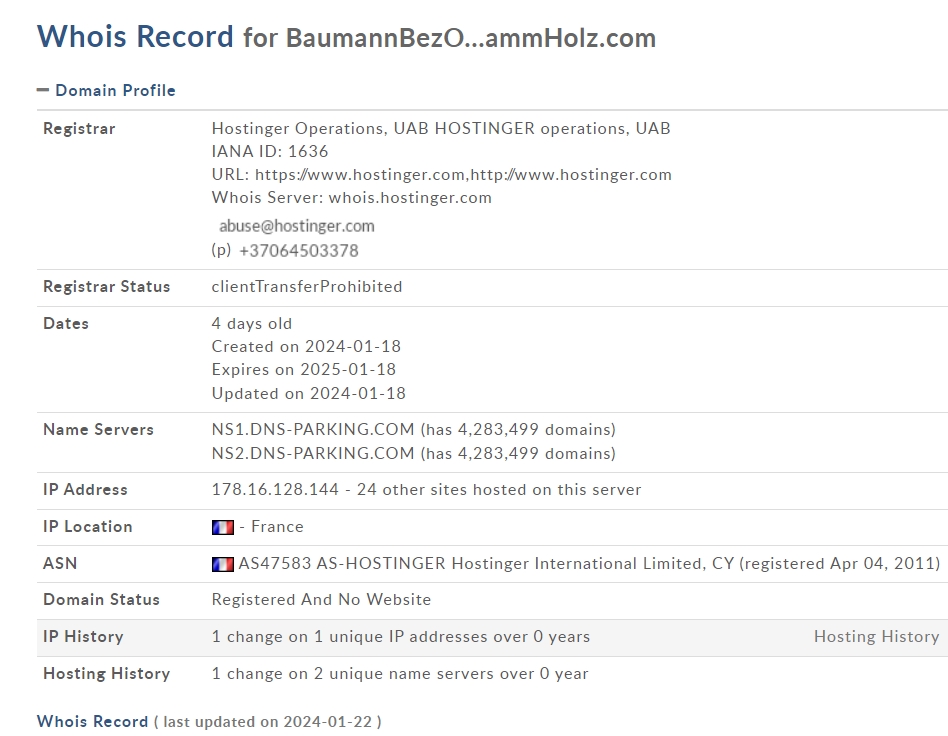Click the Hosting History row label

click(106, 674)
